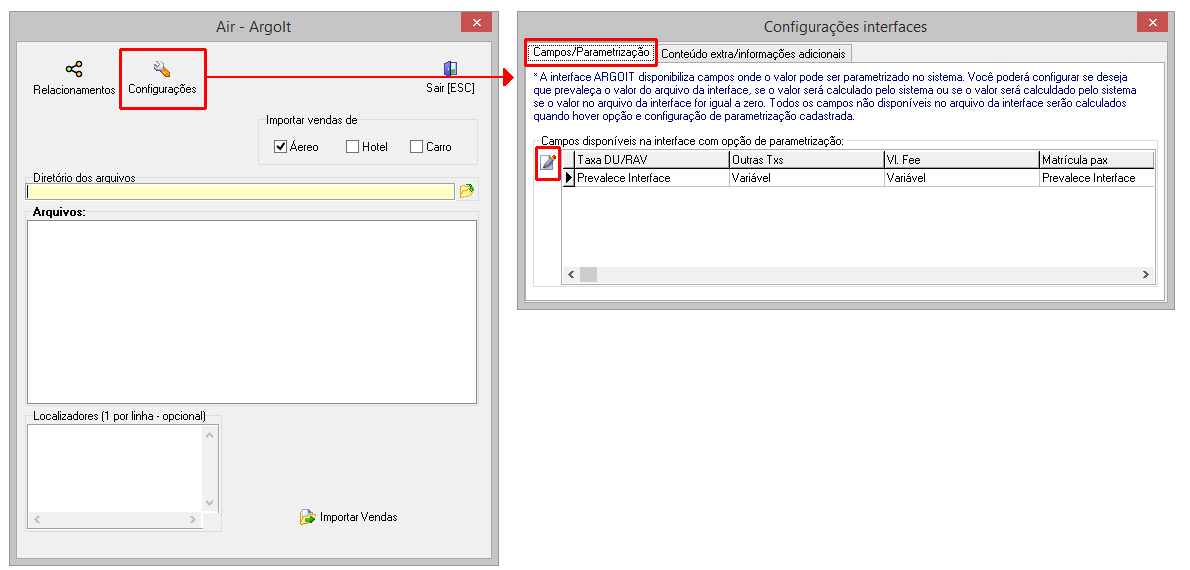Click the Outras Txs column header
Image resolution: width=1190 pixels, height=570 pixels.
tap(806, 160)
